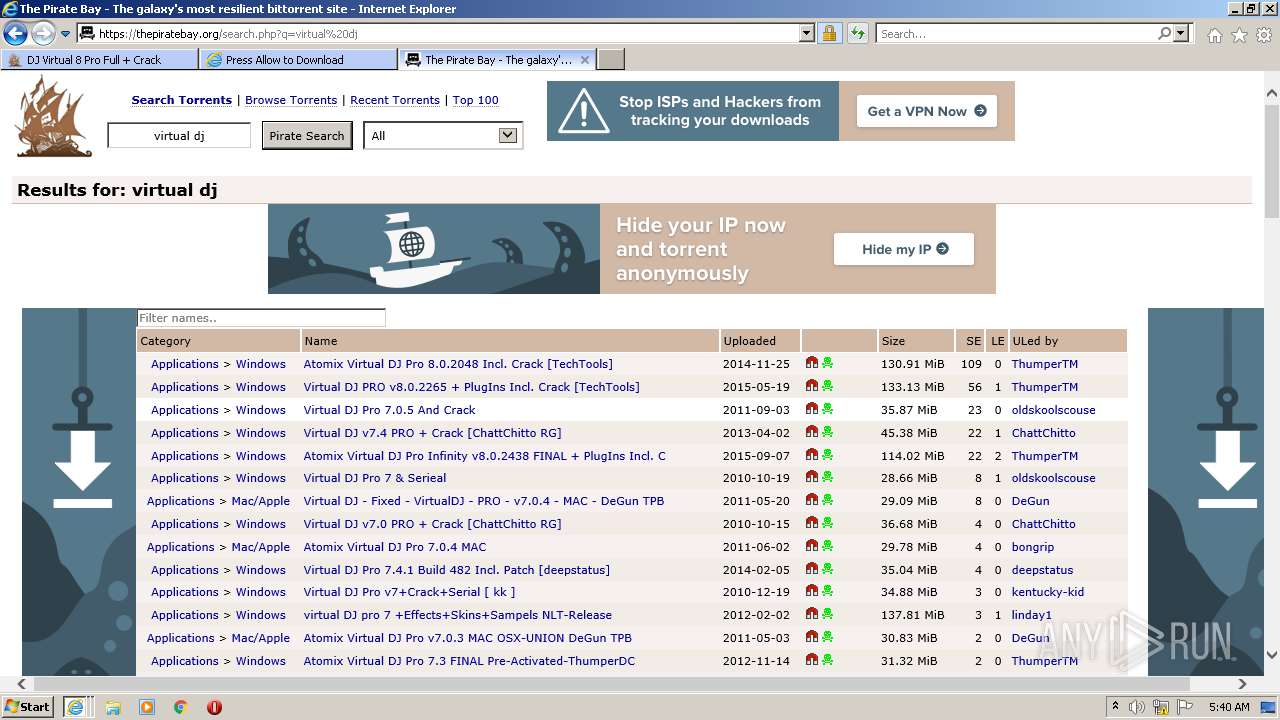
Task: Click magnet icon for Virtual DJ Pro v7.0.3 MAC OSX-UNION
Action: click(812, 637)
